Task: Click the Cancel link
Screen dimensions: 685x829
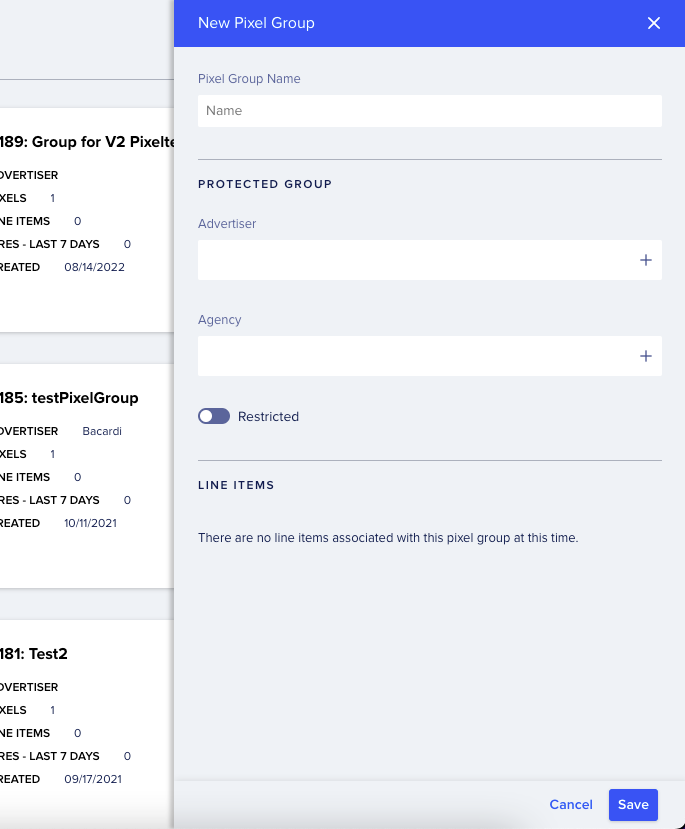Action: 571,805
